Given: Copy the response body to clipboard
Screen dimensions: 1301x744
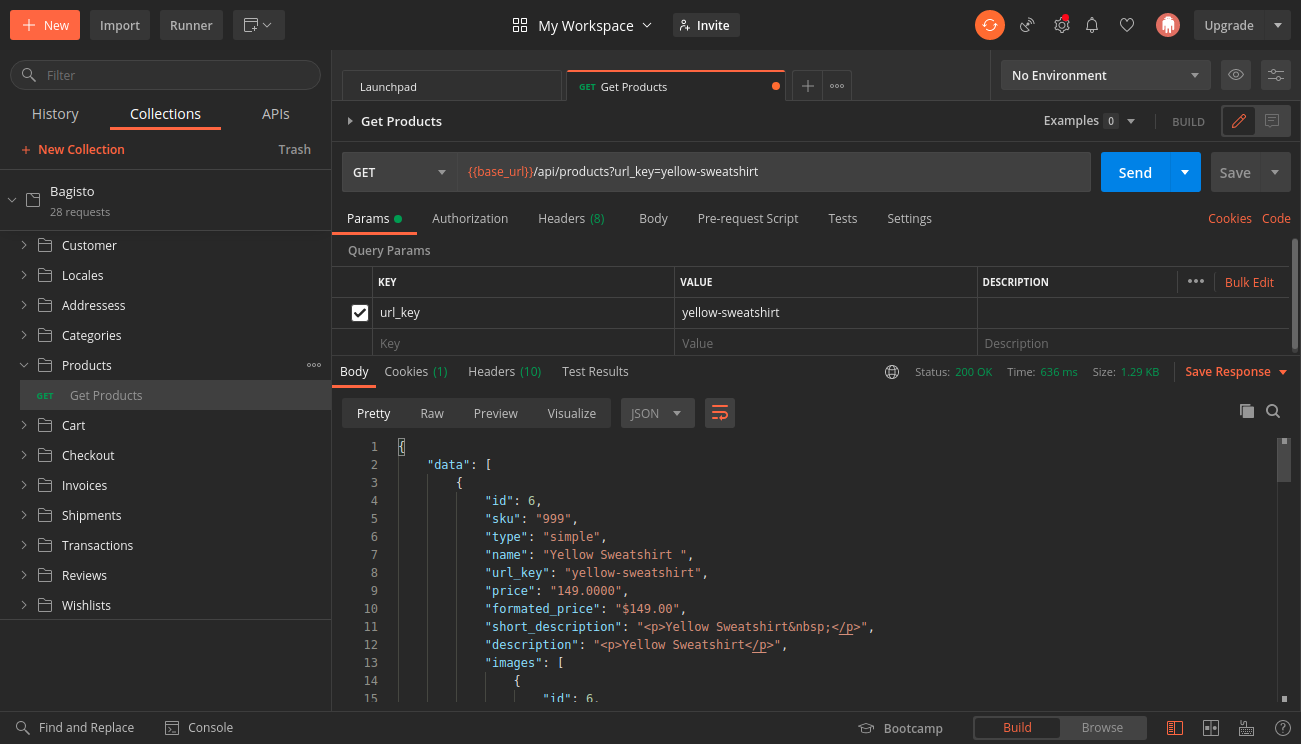Looking at the screenshot, I should point(1247,411).
